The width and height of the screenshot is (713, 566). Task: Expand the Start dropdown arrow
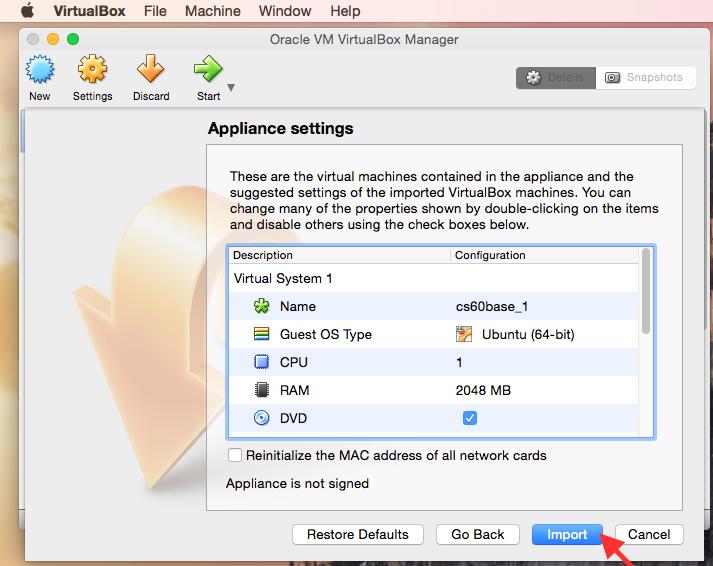pos(231,87)
